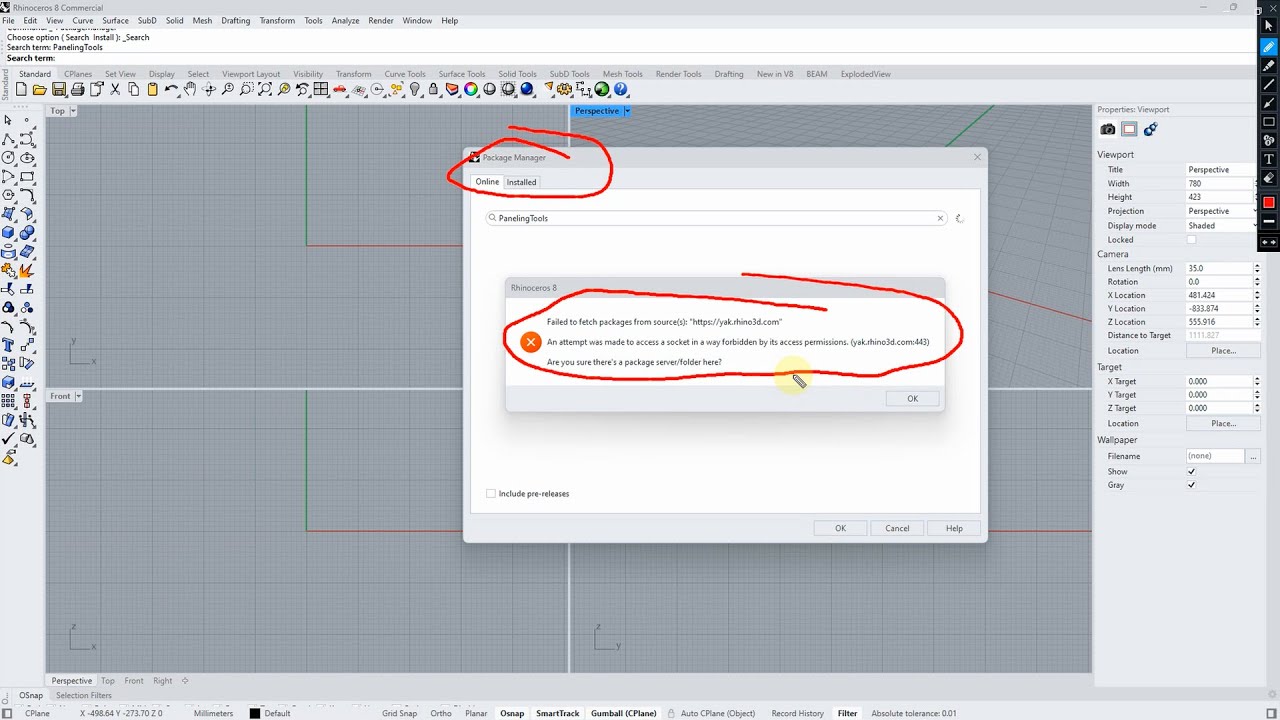The image size is (1280, 720).
Task: Click the Open file folder icon
Action: [x=40, y=89]
